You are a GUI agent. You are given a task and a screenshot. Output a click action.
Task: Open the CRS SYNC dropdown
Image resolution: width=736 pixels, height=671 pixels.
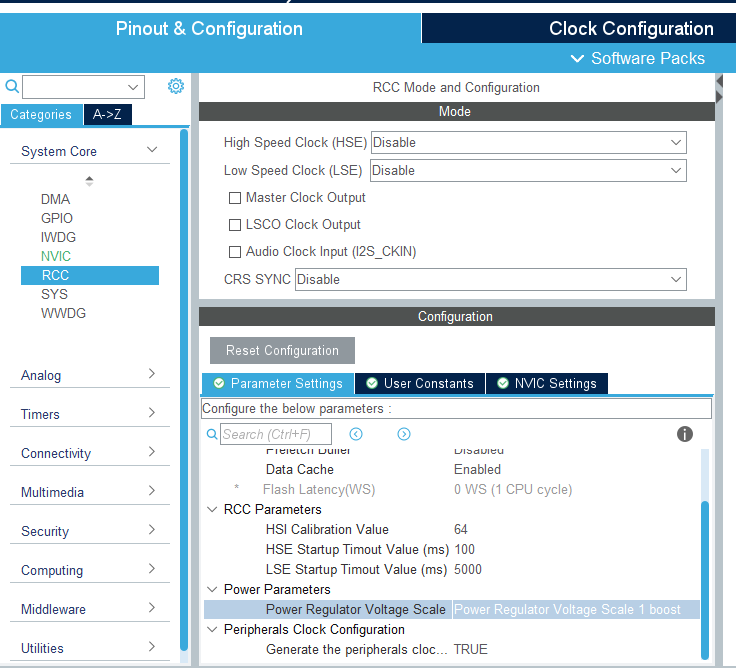pyautogui.click(x=491, y=280)
